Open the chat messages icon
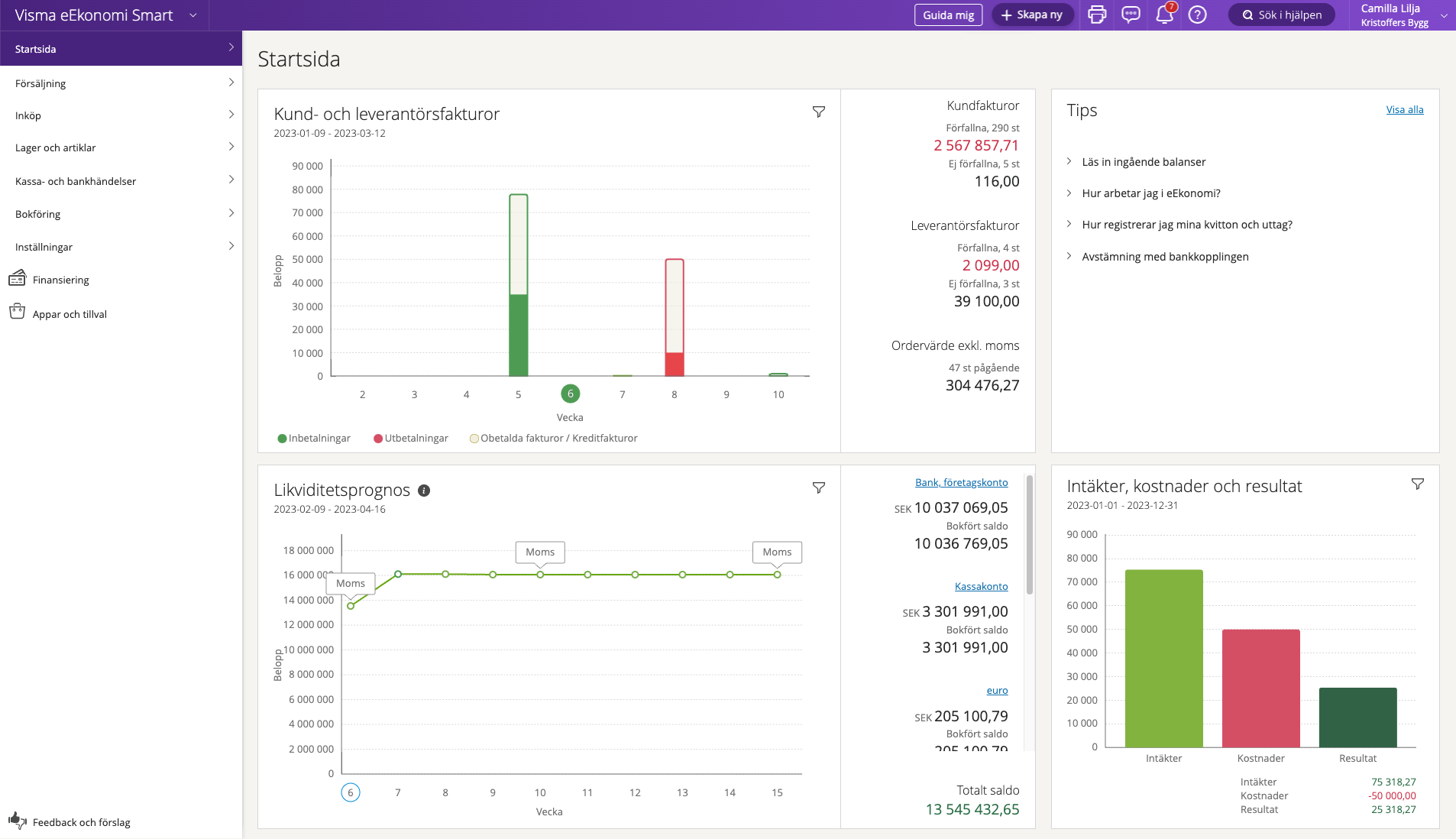1456x839 pixels. [1131, 15]
